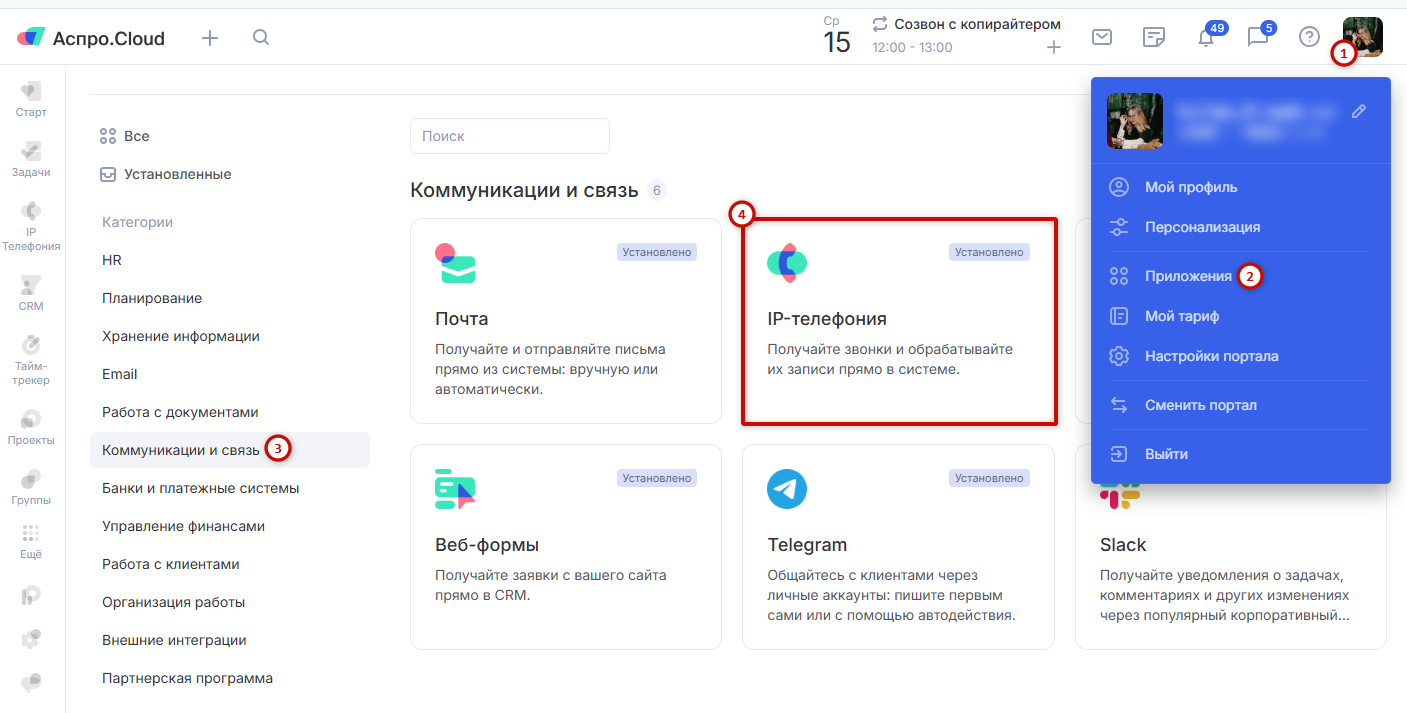
Task: Click the Почта app icon
Action: tap(455, 263)
